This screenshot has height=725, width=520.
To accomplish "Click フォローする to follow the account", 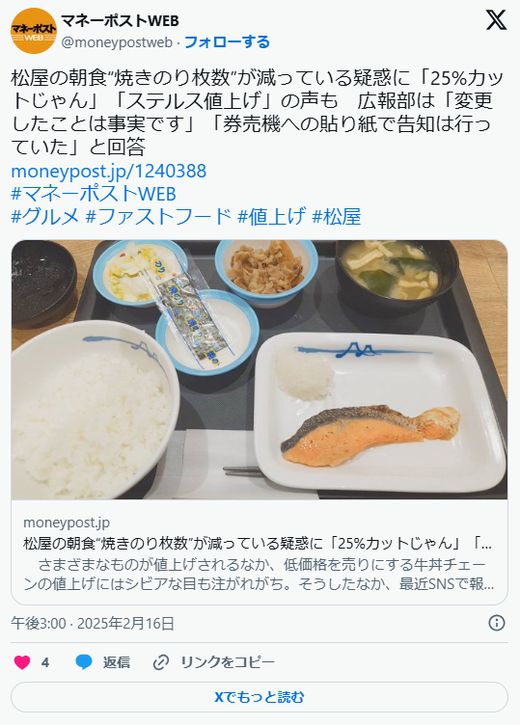I will point(227,42).
